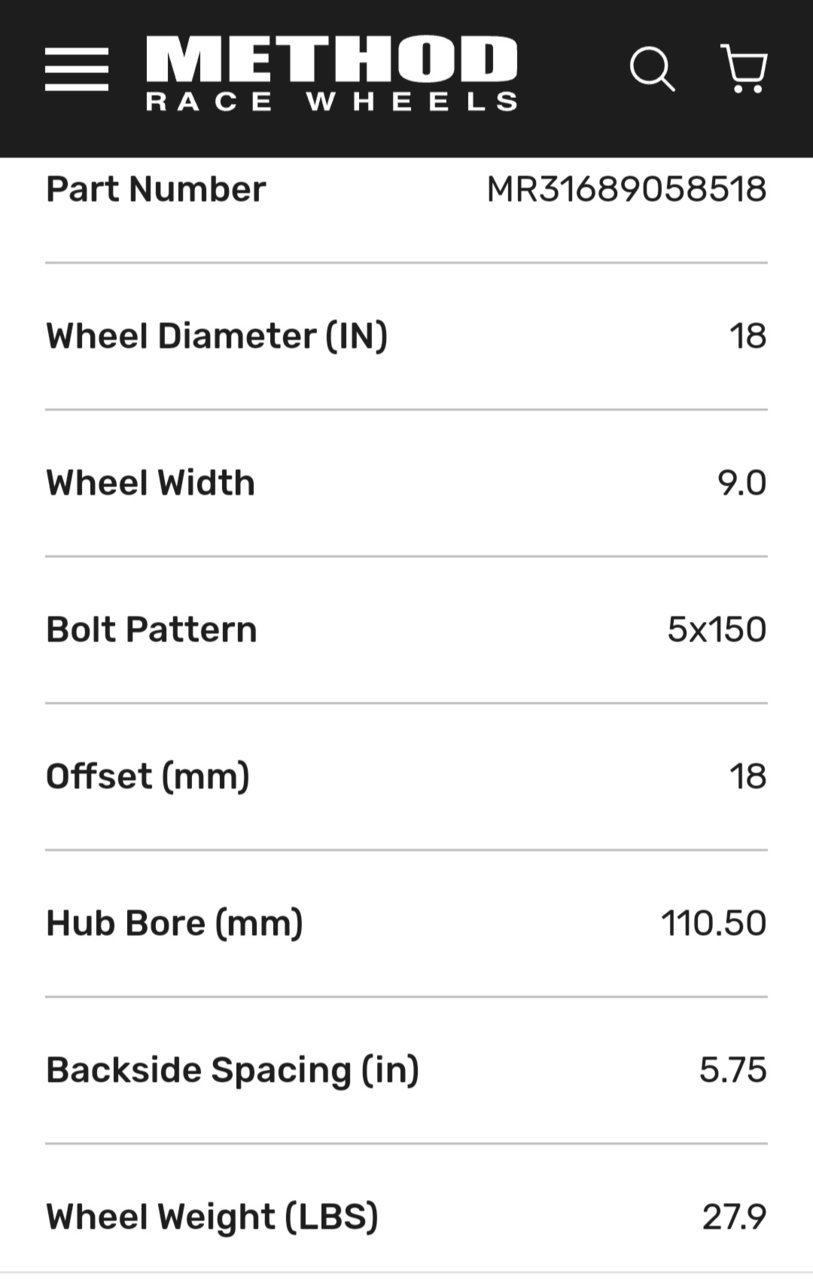Open the search magnifier icon
Viewport: 813px width, 1280px height.
(652, 71)
